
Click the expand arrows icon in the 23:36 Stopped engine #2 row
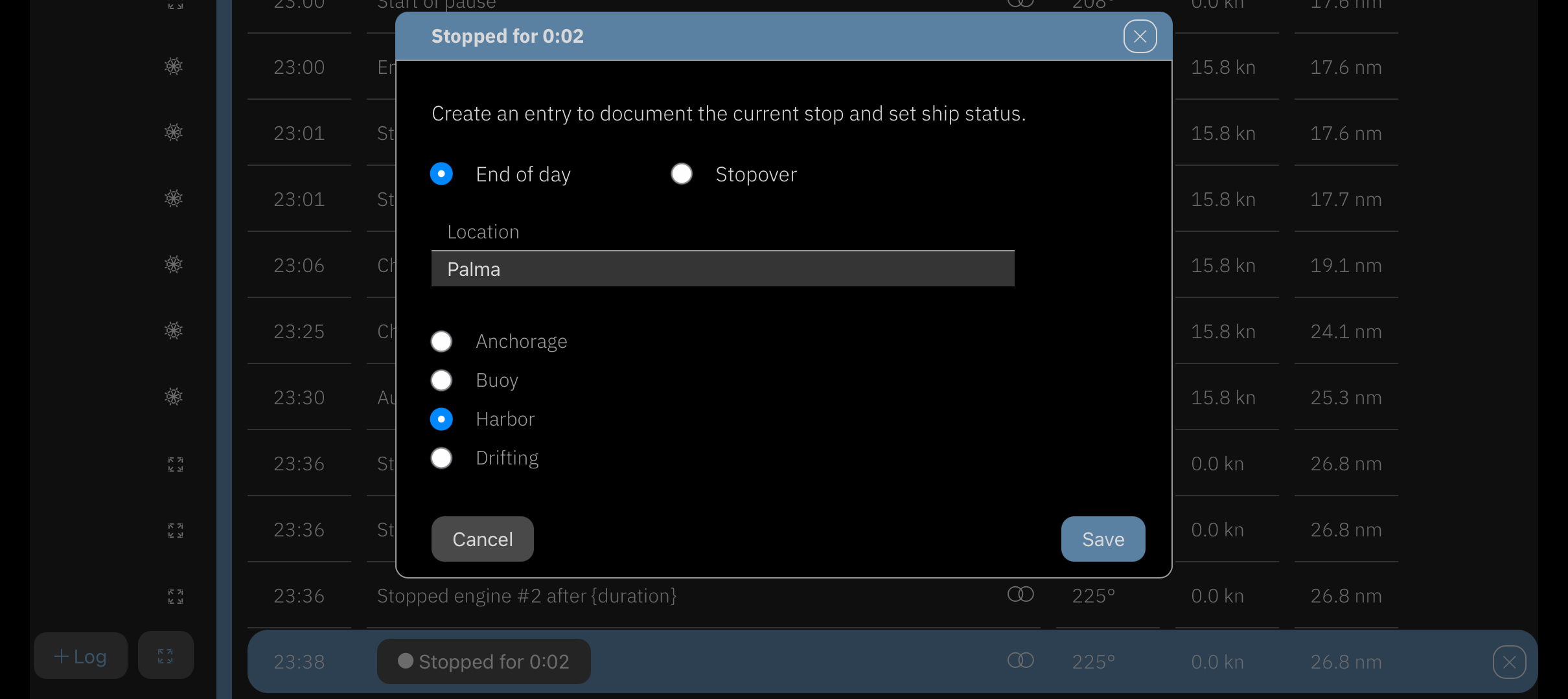pos(176,596)
